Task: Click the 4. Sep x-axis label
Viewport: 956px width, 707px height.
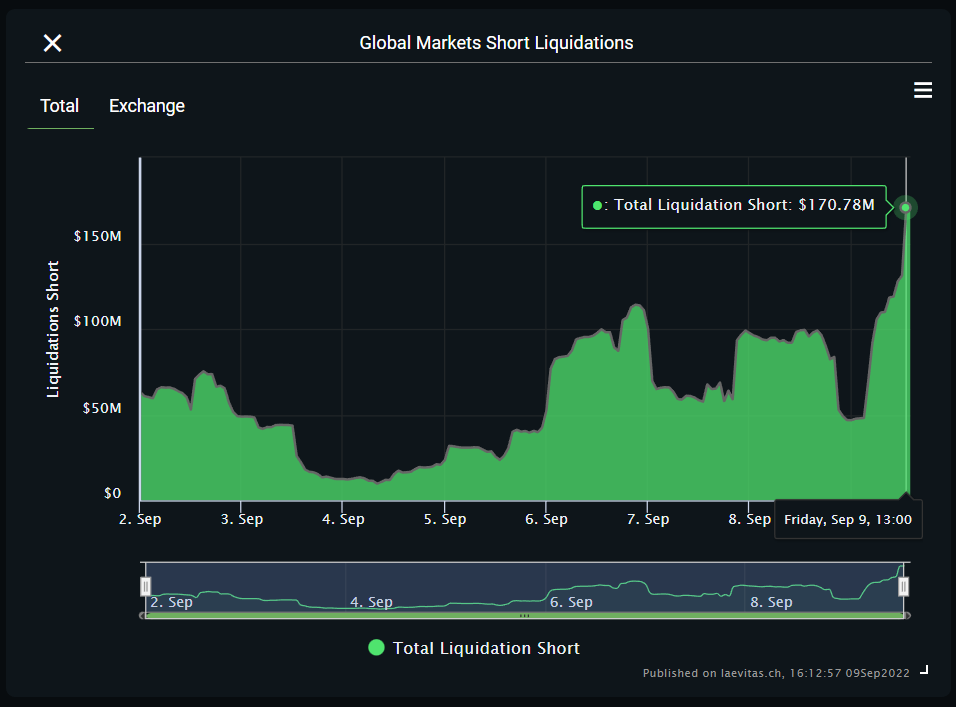Action: 343,519
